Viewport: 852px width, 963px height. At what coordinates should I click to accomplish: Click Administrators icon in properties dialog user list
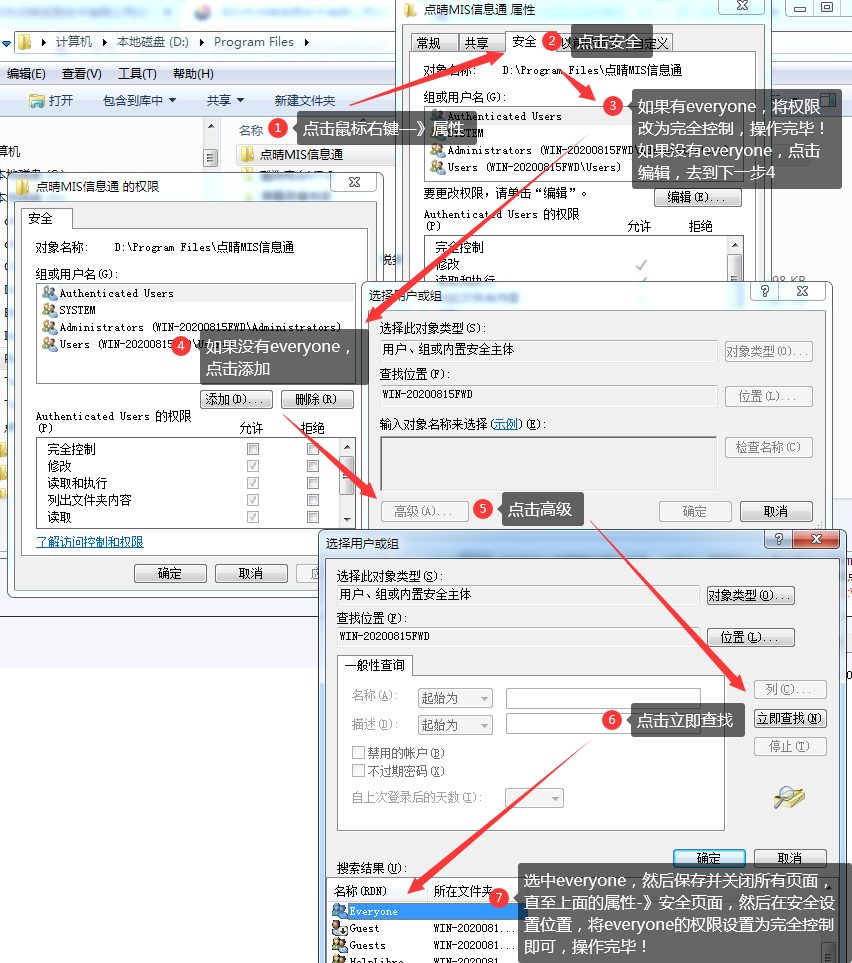[437, 150]
